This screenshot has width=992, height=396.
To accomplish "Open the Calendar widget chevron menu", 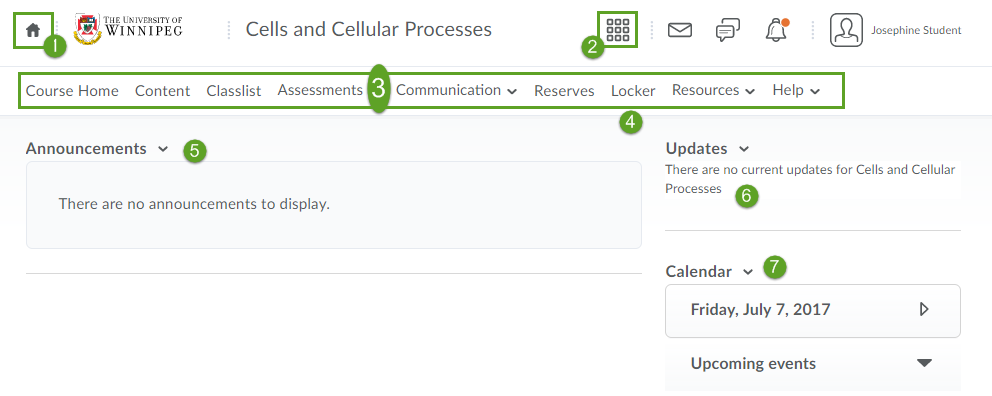I will click(748, 272).
